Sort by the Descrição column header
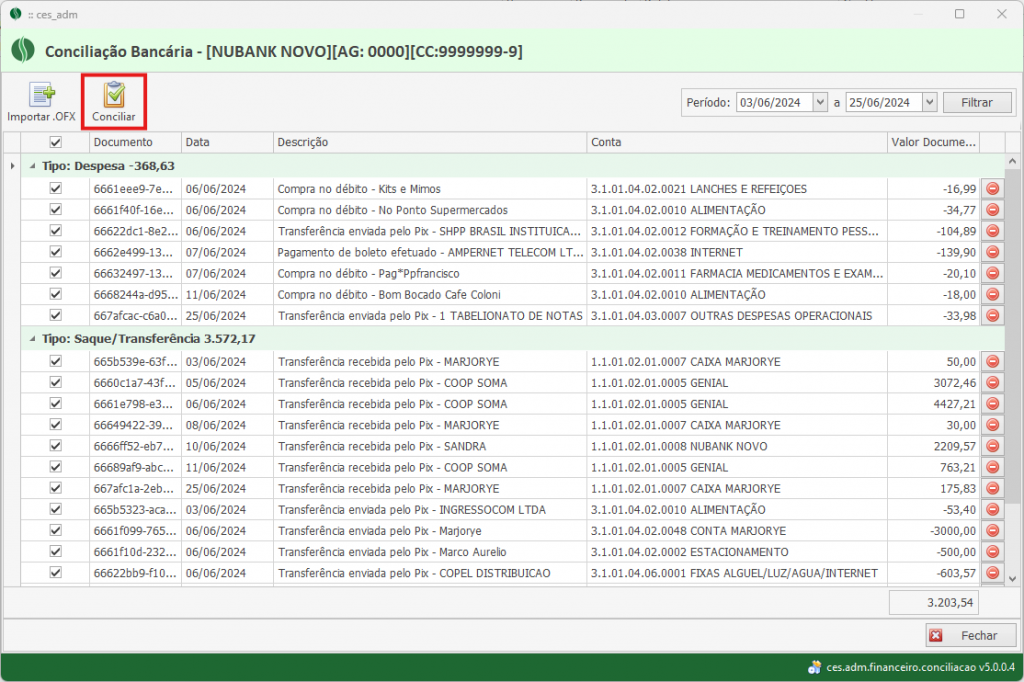Viewport: 1024px width, 682px height. (430, 142)
